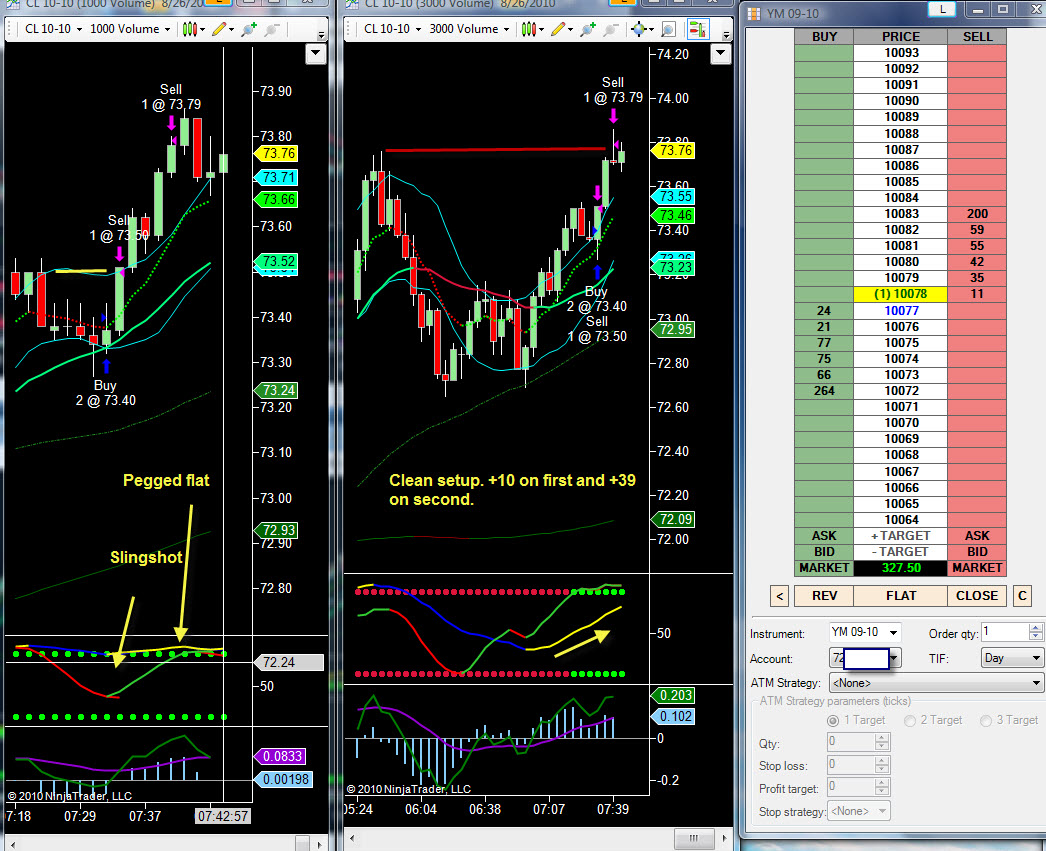Click zoom in magnifier in 1000 Volume chart
The height and width of the screenshot is (851, 1046).
249,29
